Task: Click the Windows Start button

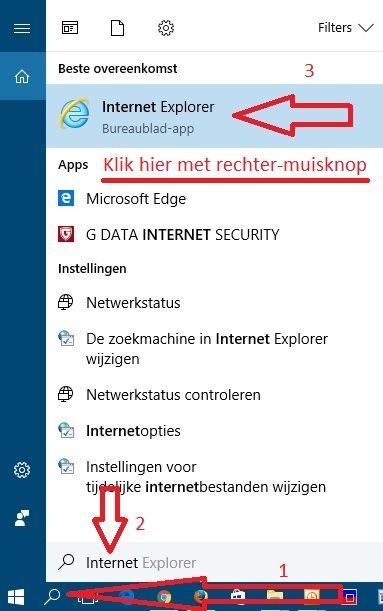Action: click(16, 597)
